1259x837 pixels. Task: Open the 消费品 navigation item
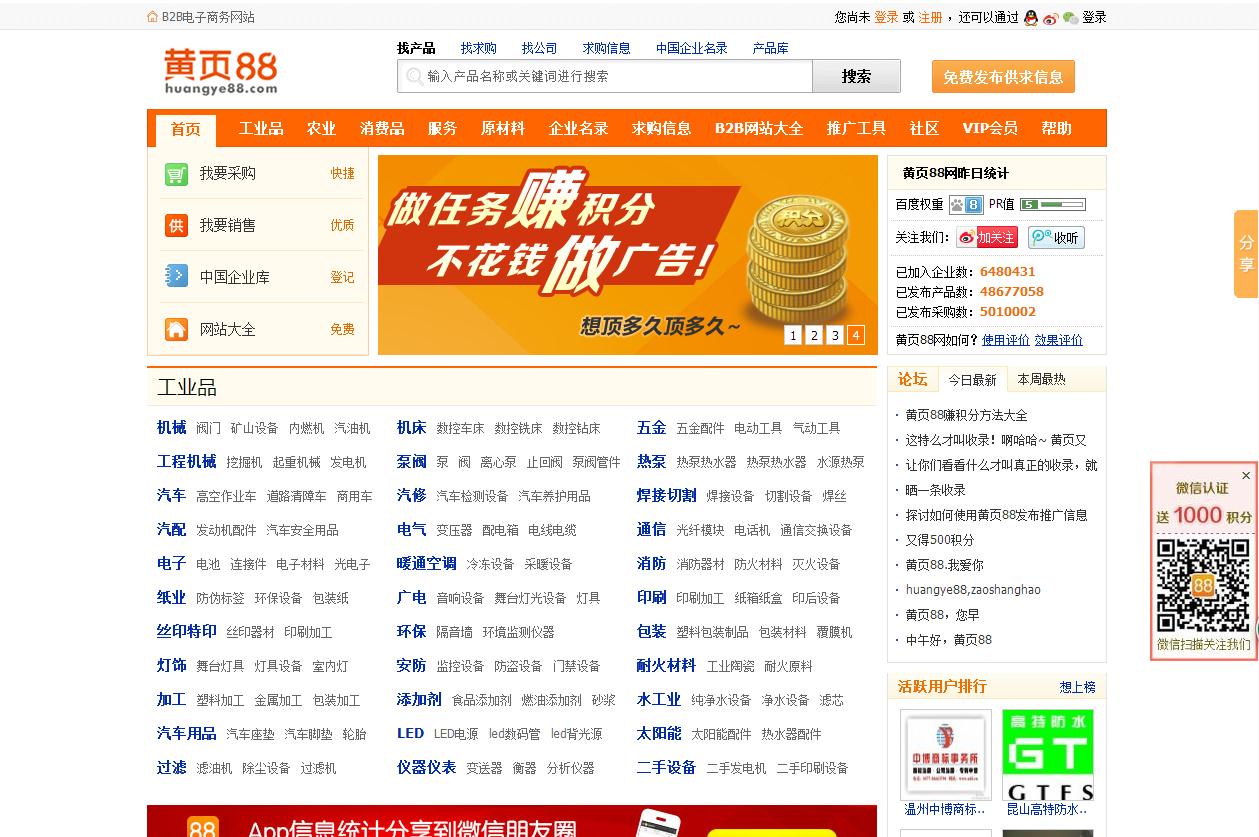tap(382, 128)
